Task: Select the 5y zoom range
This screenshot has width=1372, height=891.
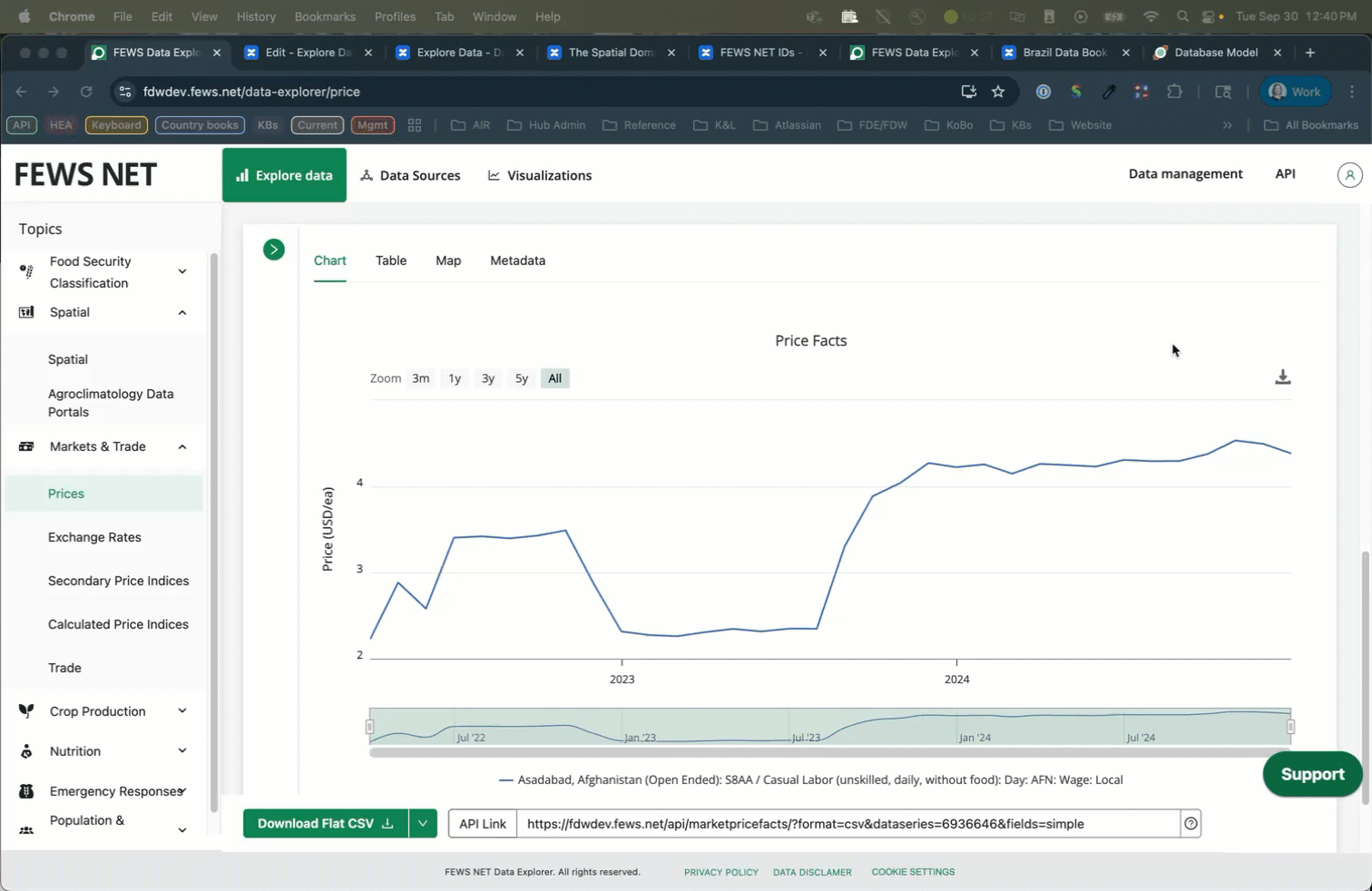Action: pos(521,378)
